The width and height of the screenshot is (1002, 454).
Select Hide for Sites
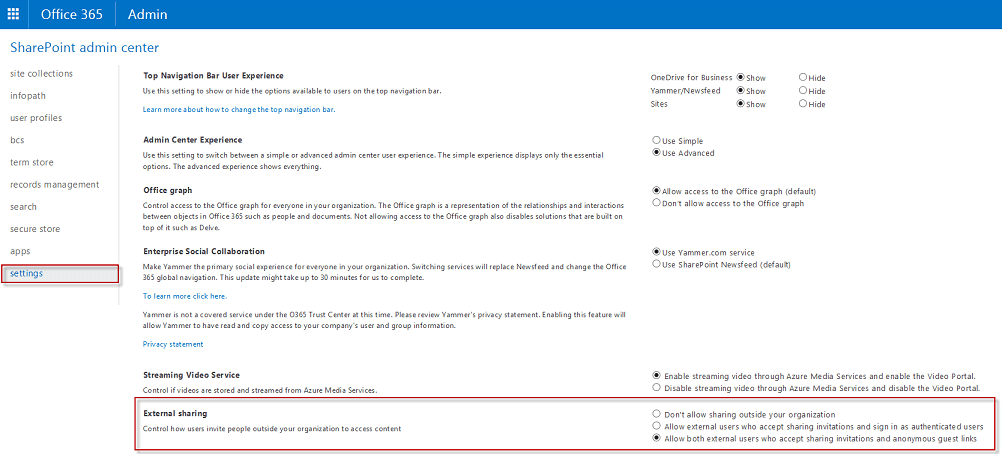coord(803,104)
